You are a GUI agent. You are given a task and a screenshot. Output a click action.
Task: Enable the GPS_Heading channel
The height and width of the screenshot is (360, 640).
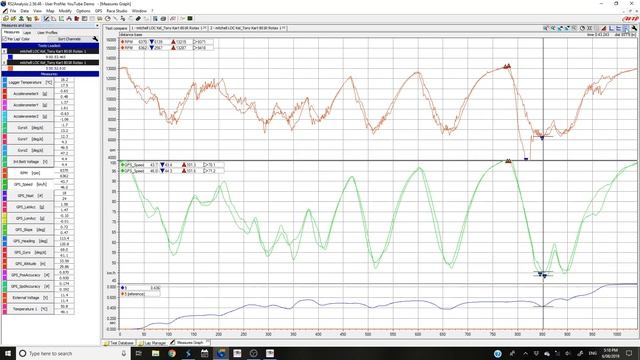(x=30, y=241)
